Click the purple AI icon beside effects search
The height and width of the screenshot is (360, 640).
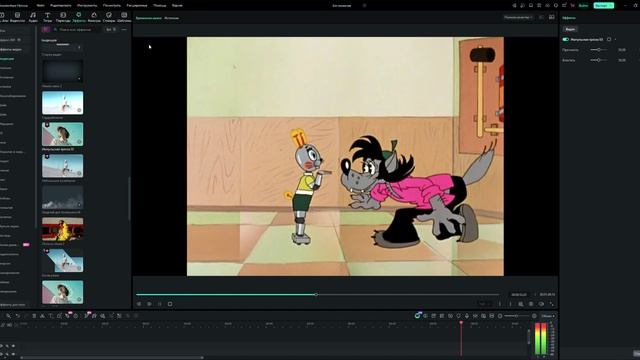pos(46,29)
